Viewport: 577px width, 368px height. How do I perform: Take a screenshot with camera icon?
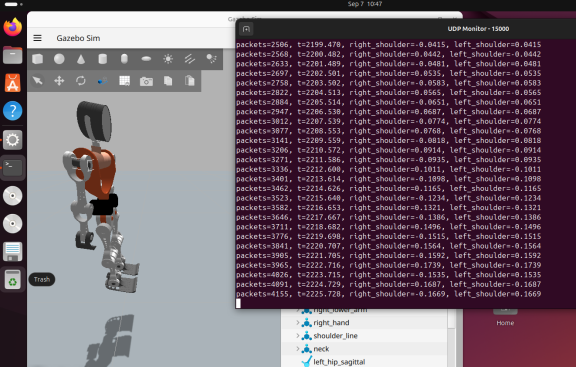(x=146, y=81)
